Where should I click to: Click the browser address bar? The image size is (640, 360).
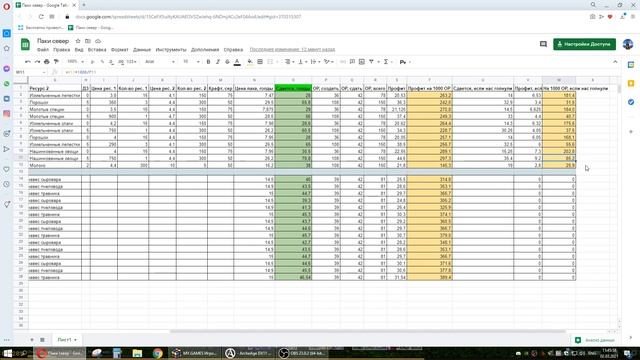tap(327, 17)
